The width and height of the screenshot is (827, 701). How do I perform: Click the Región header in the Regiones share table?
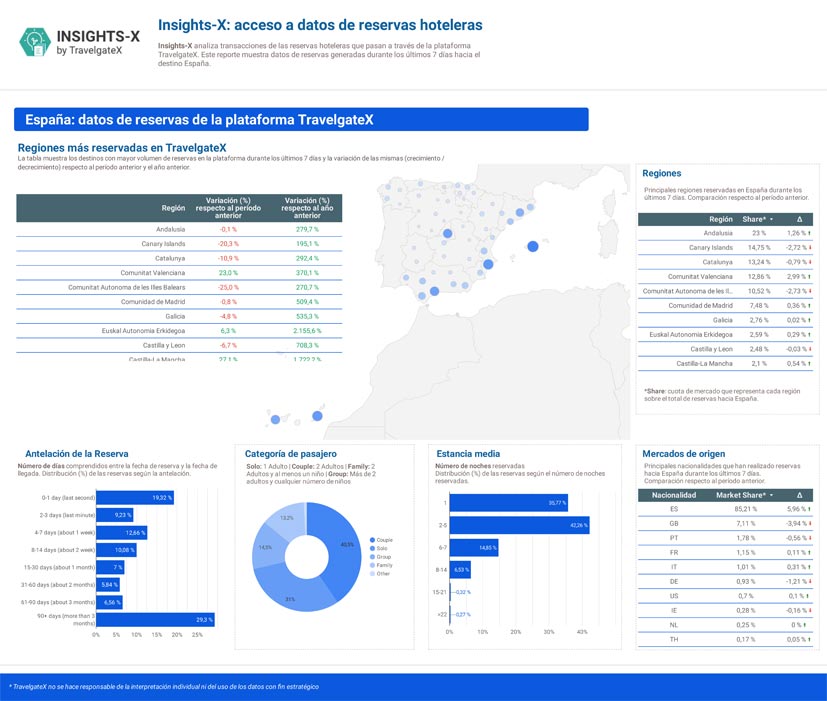coord(720,219)
